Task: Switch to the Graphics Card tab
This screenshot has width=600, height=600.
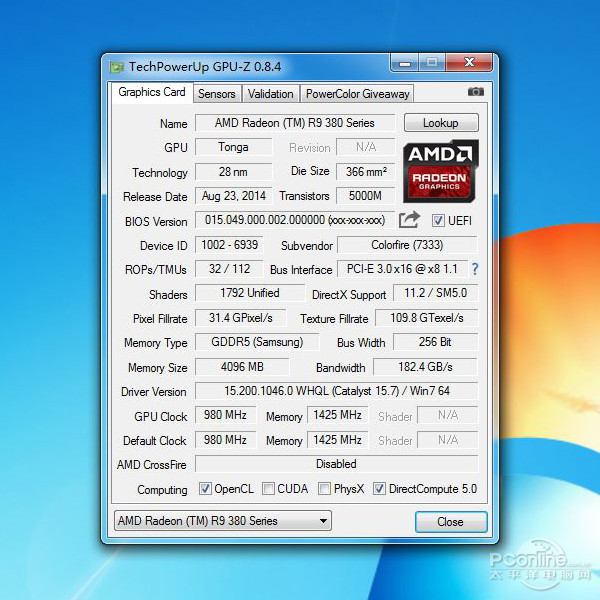Action: (152, 92)
